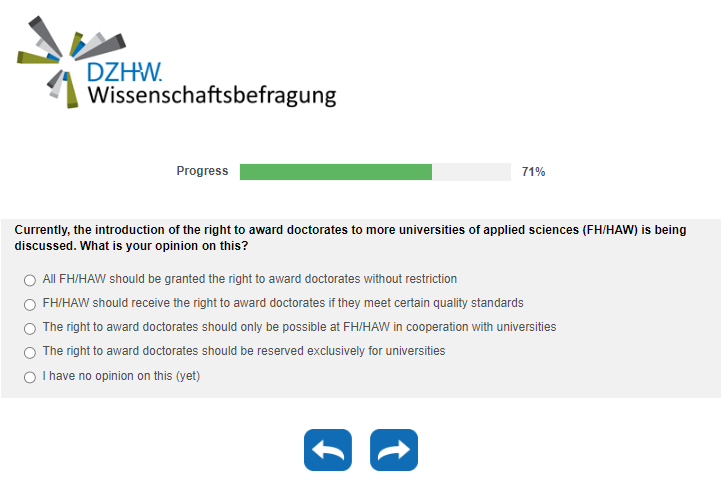
Task: Click the DZHW lettering in the logo
Action: (x=124, y=73)
